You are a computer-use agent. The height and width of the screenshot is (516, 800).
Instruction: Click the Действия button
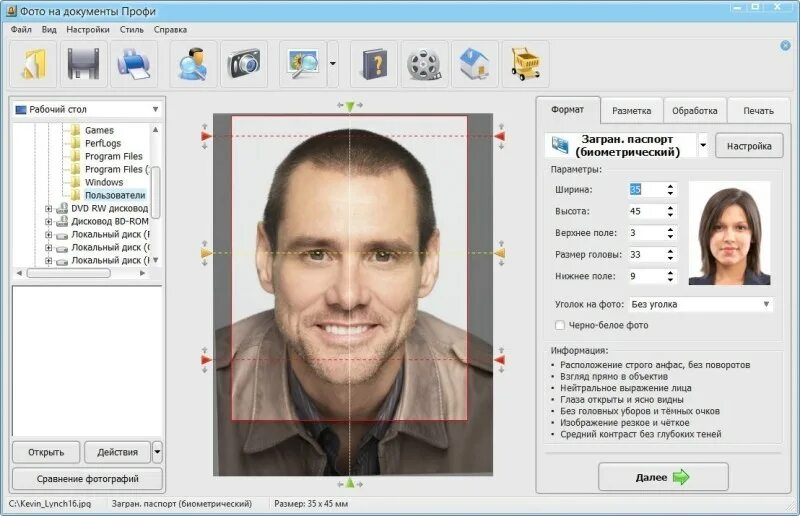117,452
